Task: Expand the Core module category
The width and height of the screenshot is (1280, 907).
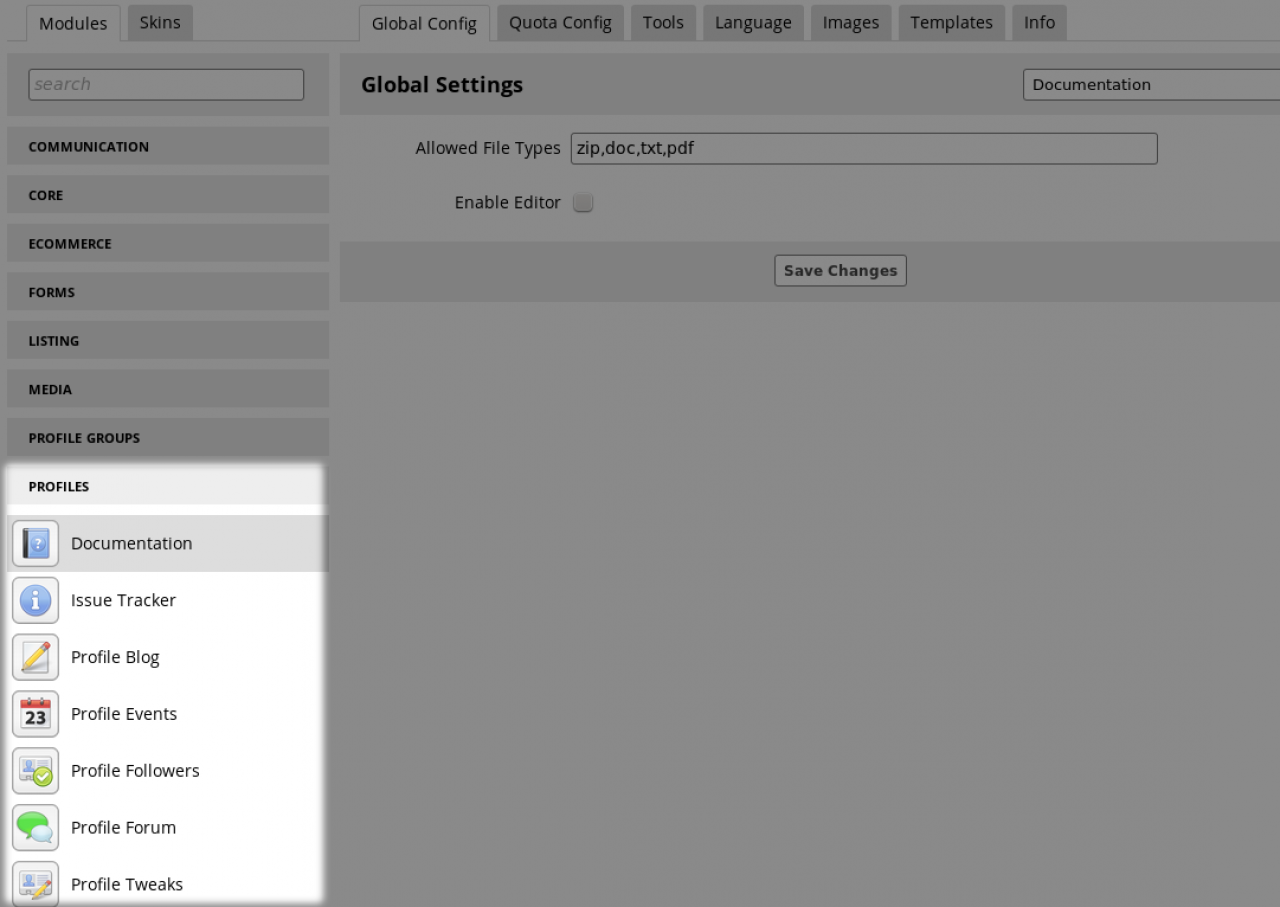Action: coord(168,195)
